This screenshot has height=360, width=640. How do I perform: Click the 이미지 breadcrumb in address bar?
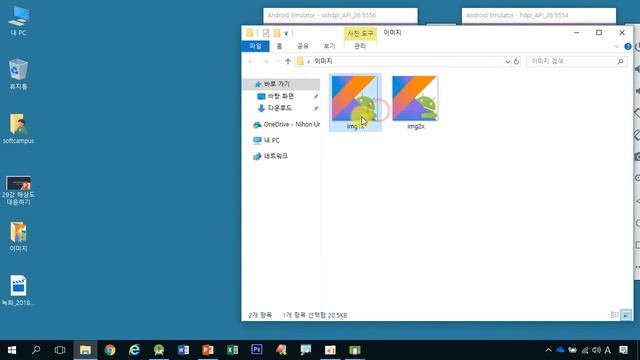click(323, 61)
